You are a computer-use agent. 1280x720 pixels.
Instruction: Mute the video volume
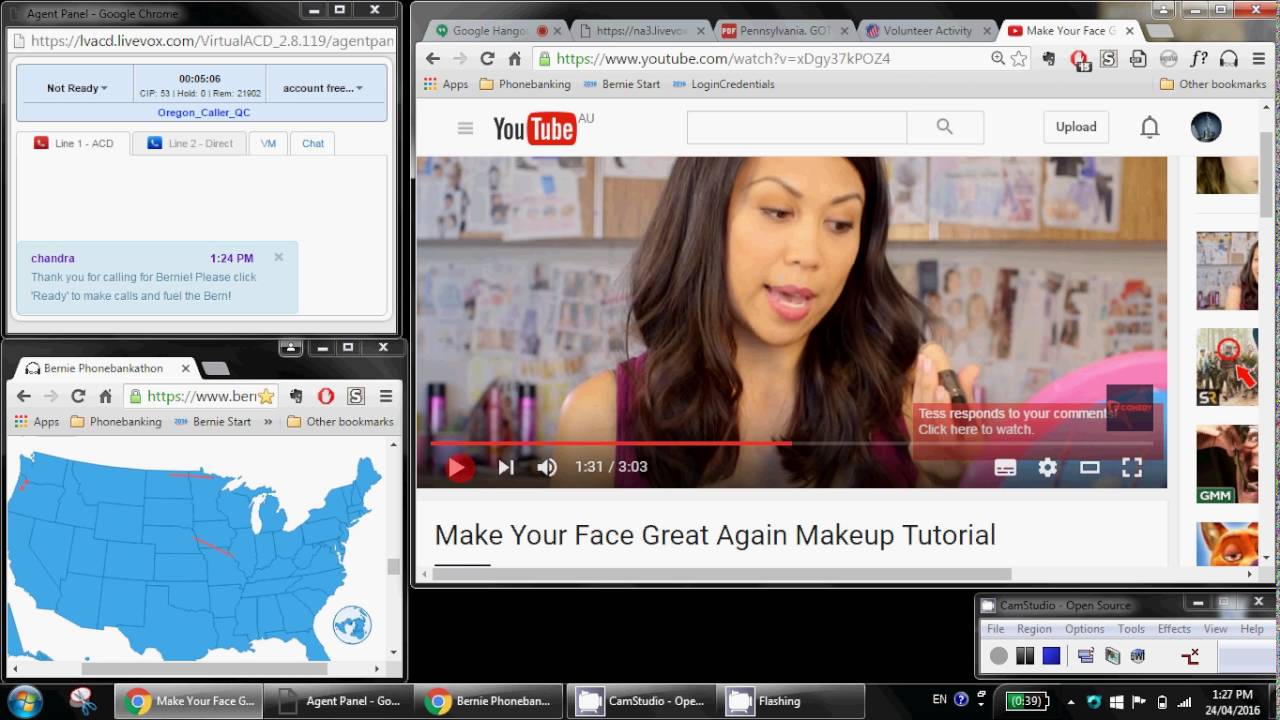(x=546, y=467)
